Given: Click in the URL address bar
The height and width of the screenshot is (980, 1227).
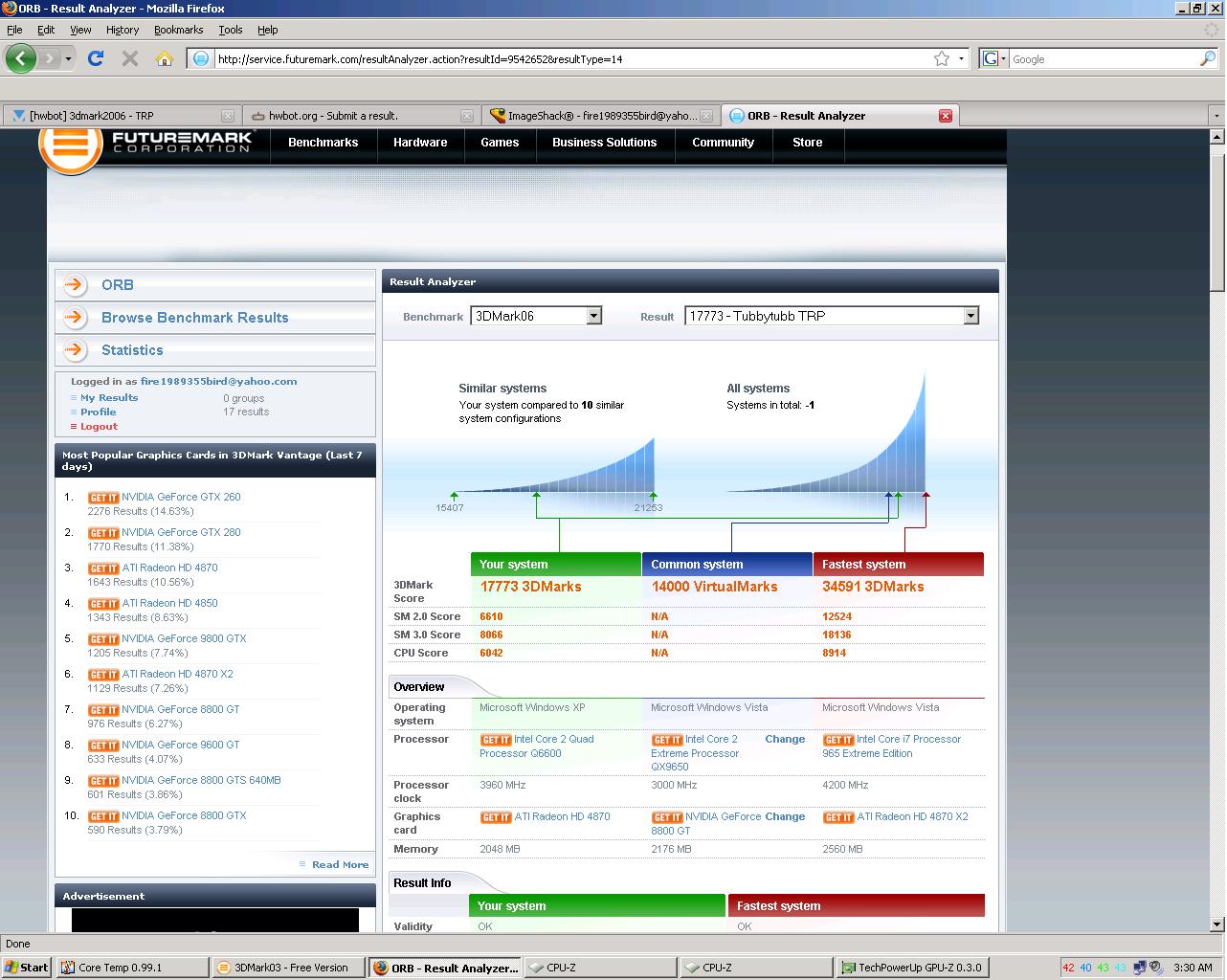Looking at the screenshot, I should pyautogui.click(x=572, y=58).
